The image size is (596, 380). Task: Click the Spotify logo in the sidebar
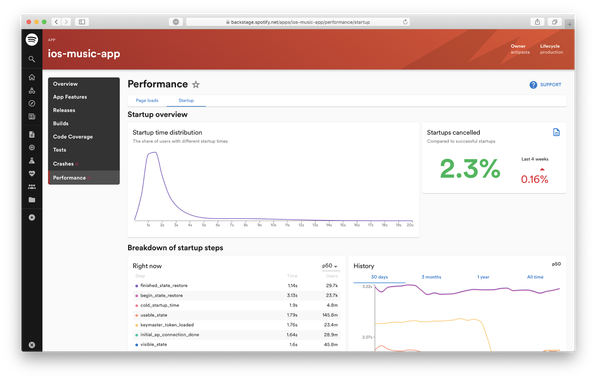[x=32, y=40]
